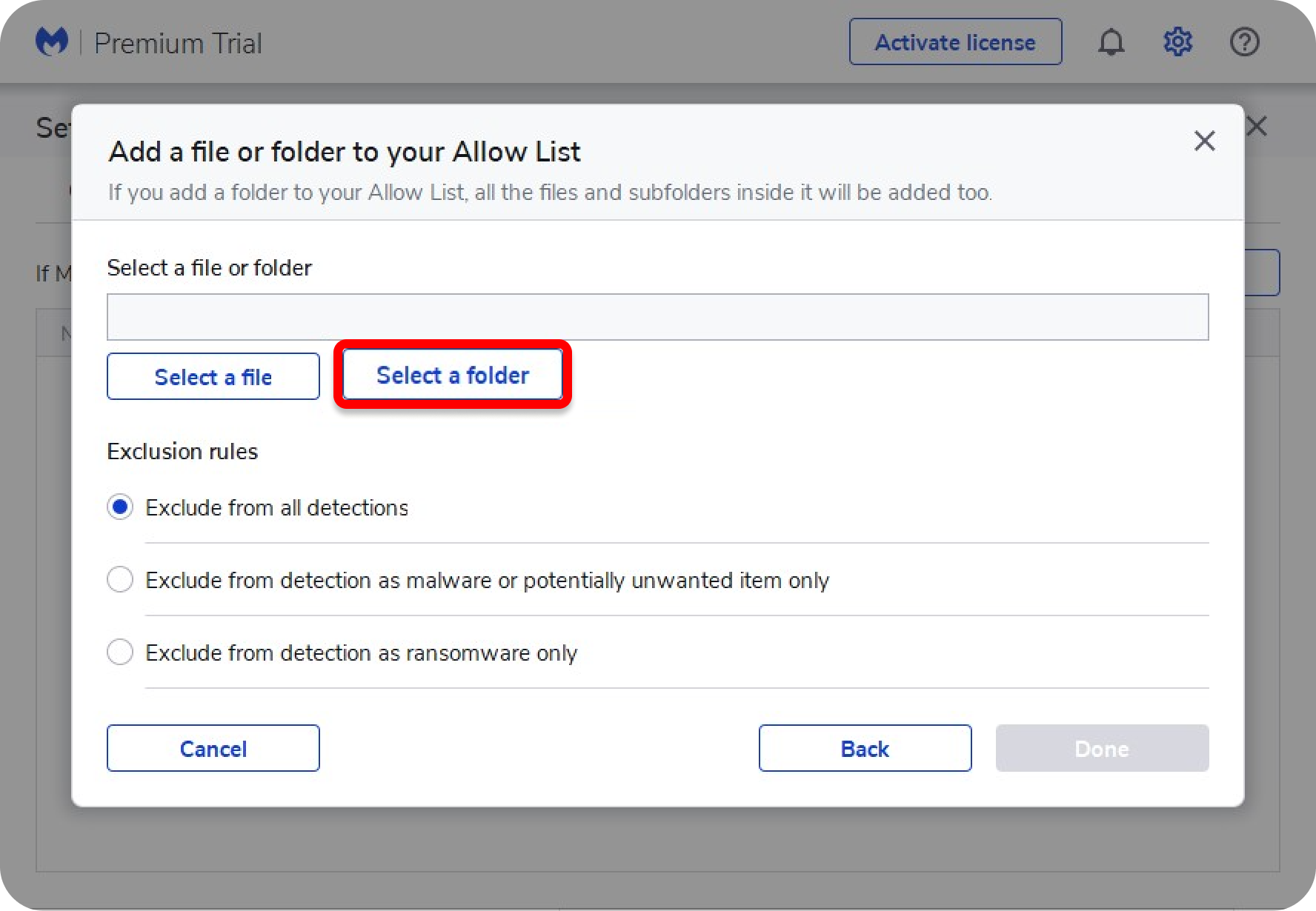Choose malware or potentially unwanted item exclusion
The height and width of the screenshot is (911, 1316).
(120, 579)
